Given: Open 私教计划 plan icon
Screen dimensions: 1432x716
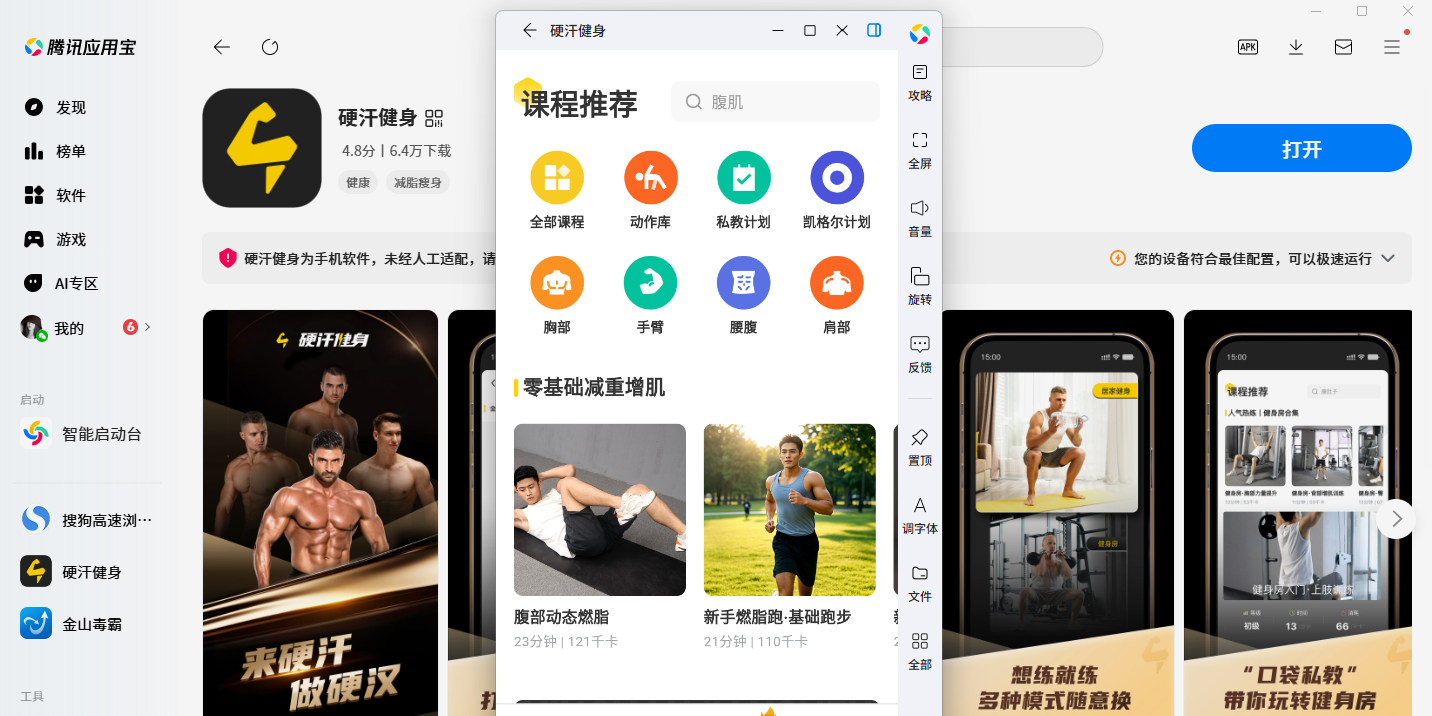Looking at the screenshot, I should coord(743,178).
